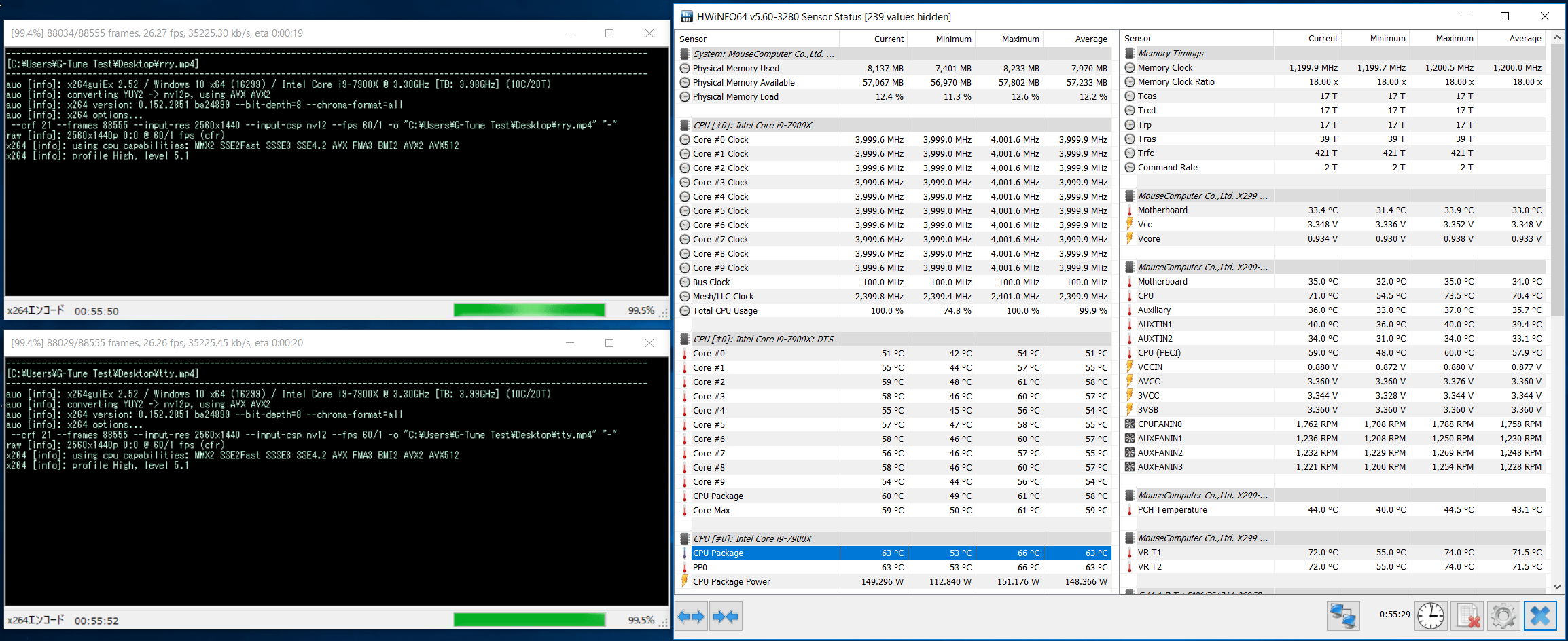Click the 00:55:52 elapsed time in bottom encoder

coord(96,621)
